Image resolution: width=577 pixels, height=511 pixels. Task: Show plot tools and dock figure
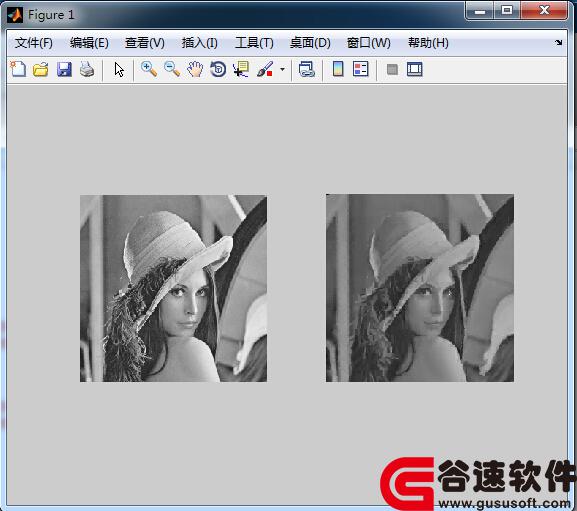tap(415, 69)
